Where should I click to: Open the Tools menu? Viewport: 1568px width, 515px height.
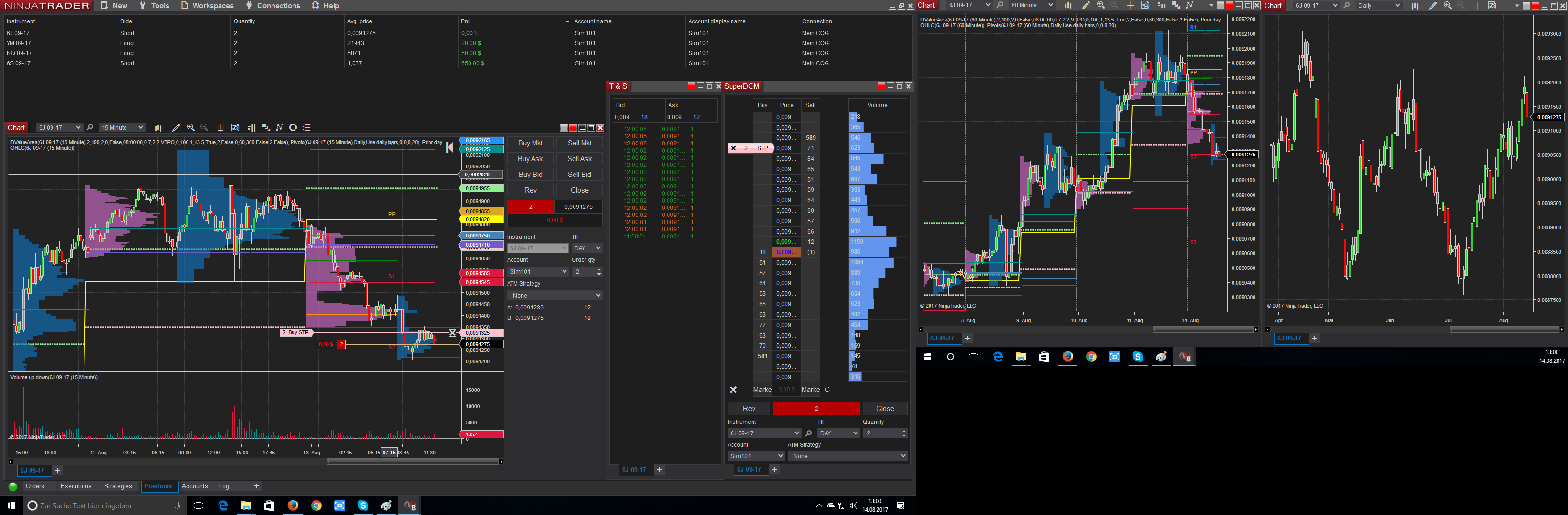(x=154, y=5)
